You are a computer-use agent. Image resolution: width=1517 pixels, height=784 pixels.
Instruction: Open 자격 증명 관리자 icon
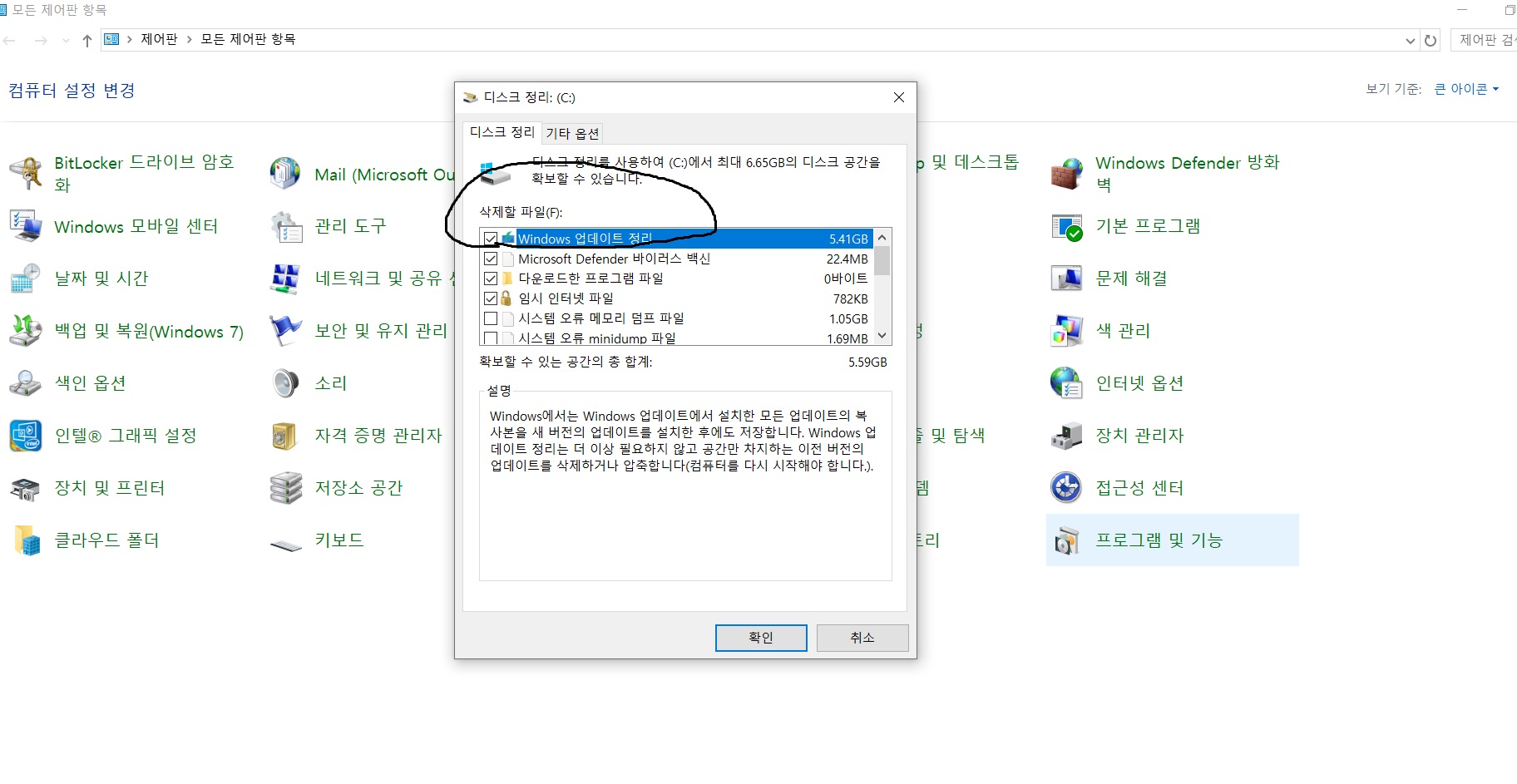click(285, 436)
